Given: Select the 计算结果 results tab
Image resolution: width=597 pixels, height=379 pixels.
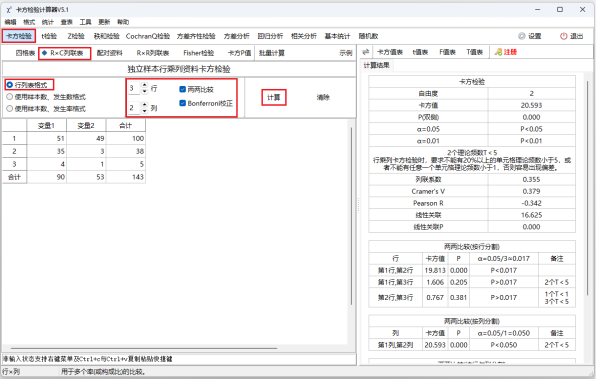Looking at the screenshot, I should tap(376, 66).
